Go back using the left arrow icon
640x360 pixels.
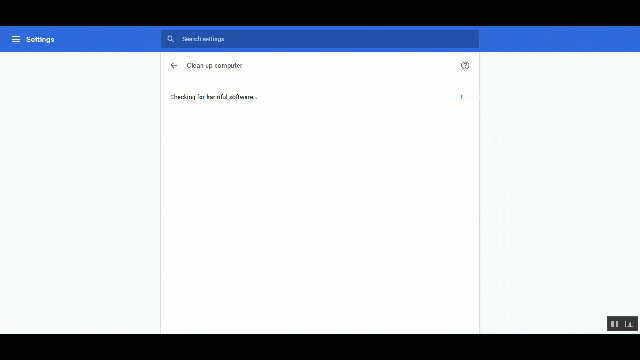pyautogui.click(x=174, y=65)
